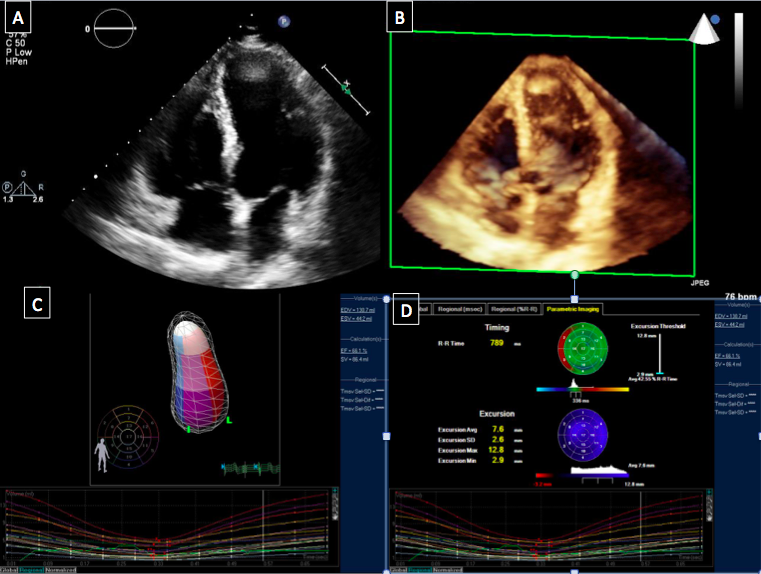Image resolution: width=761 pixels, height=574 pixels.
Task: Click the human body orientation figure in panel C
Action: click(102, 455)
